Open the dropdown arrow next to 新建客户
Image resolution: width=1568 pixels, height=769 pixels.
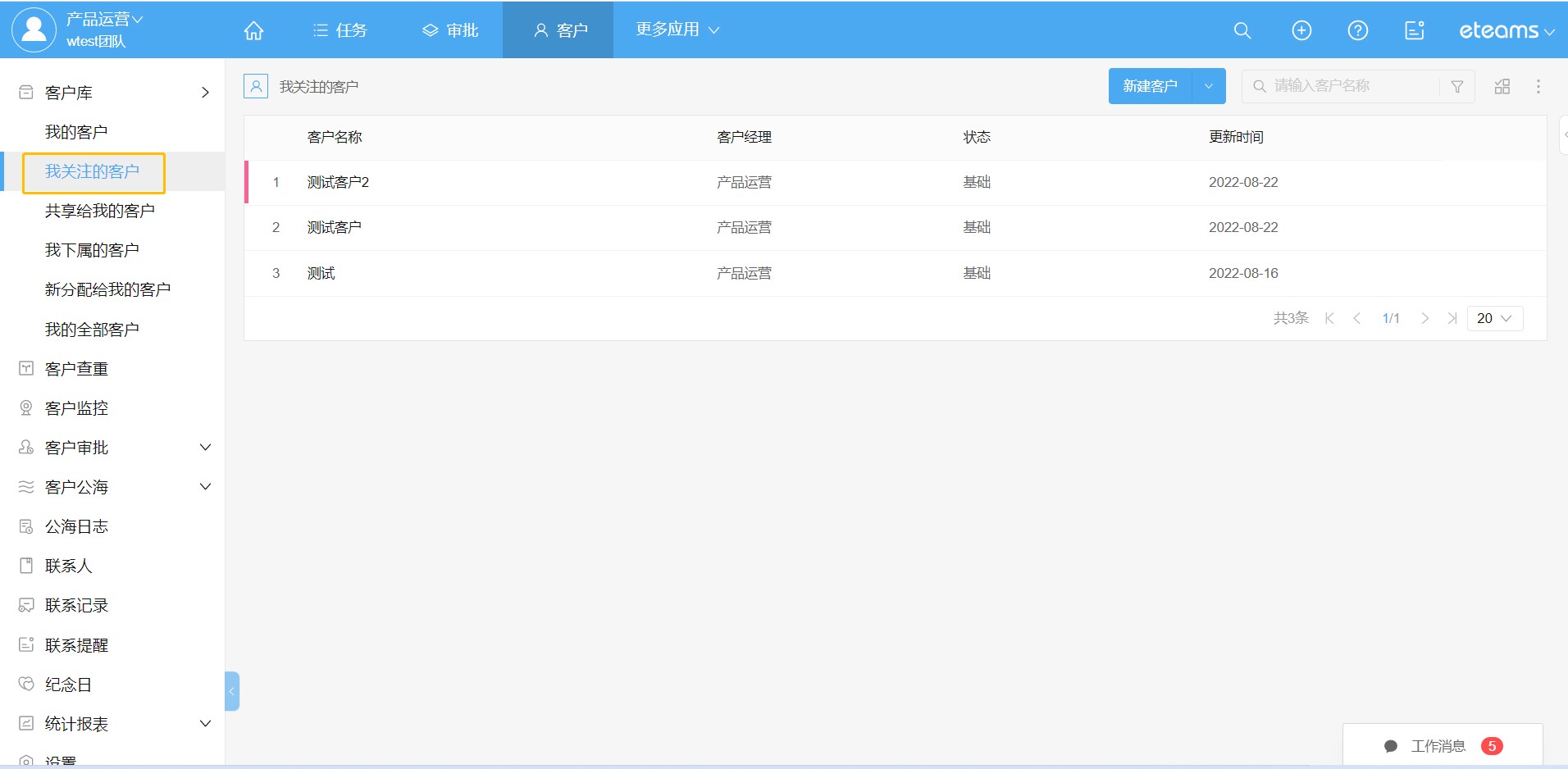1208,86
